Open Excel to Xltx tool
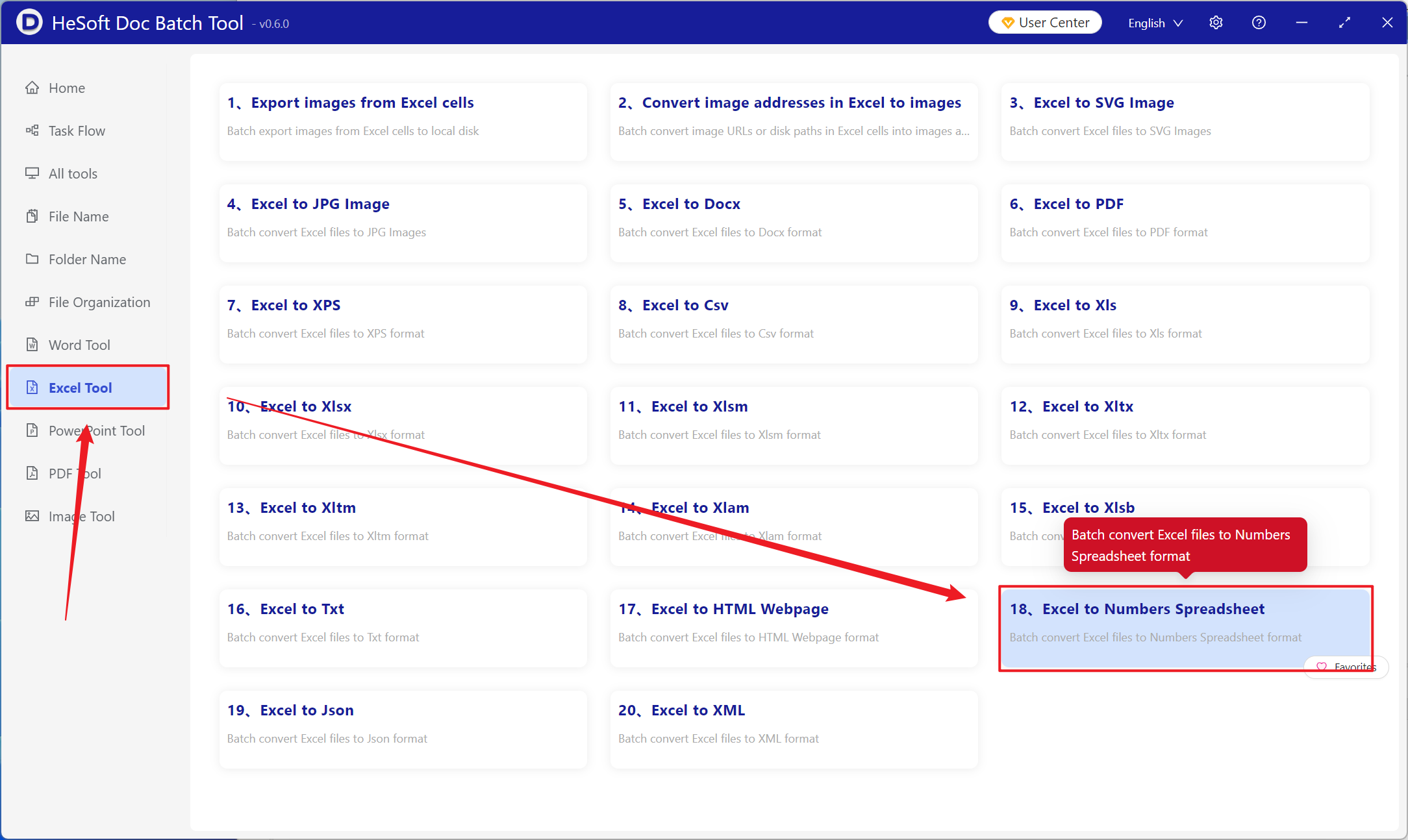This screenshot has height=840, width=1408. 1185,426
